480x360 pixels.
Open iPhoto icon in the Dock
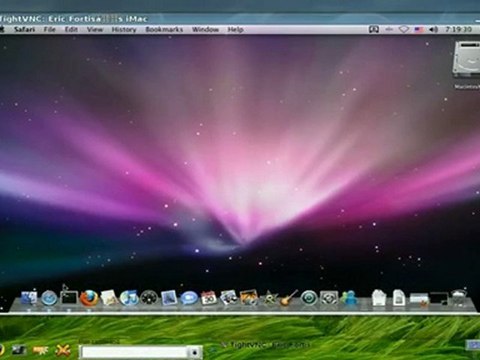click(x=249, y=298)
